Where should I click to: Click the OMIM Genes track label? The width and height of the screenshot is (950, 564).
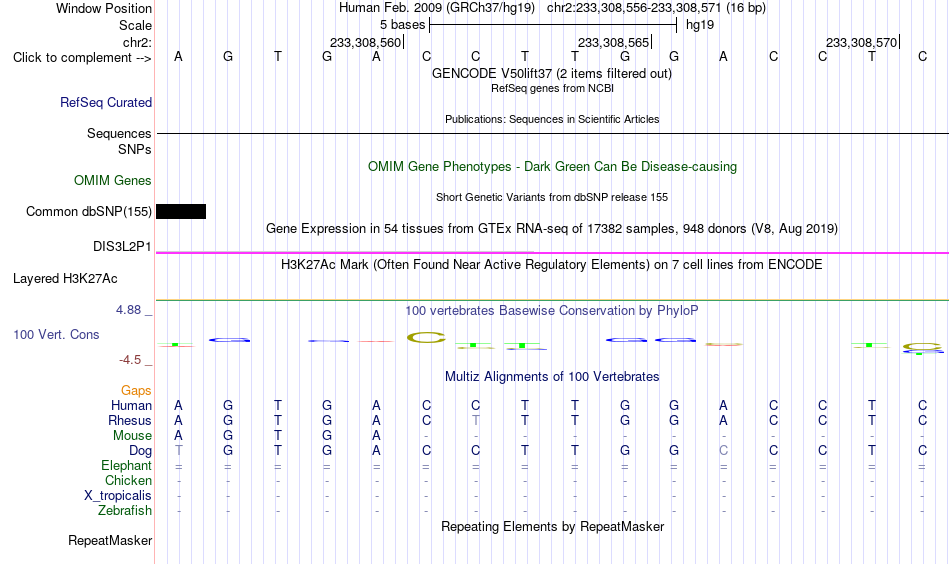[113, 181]
